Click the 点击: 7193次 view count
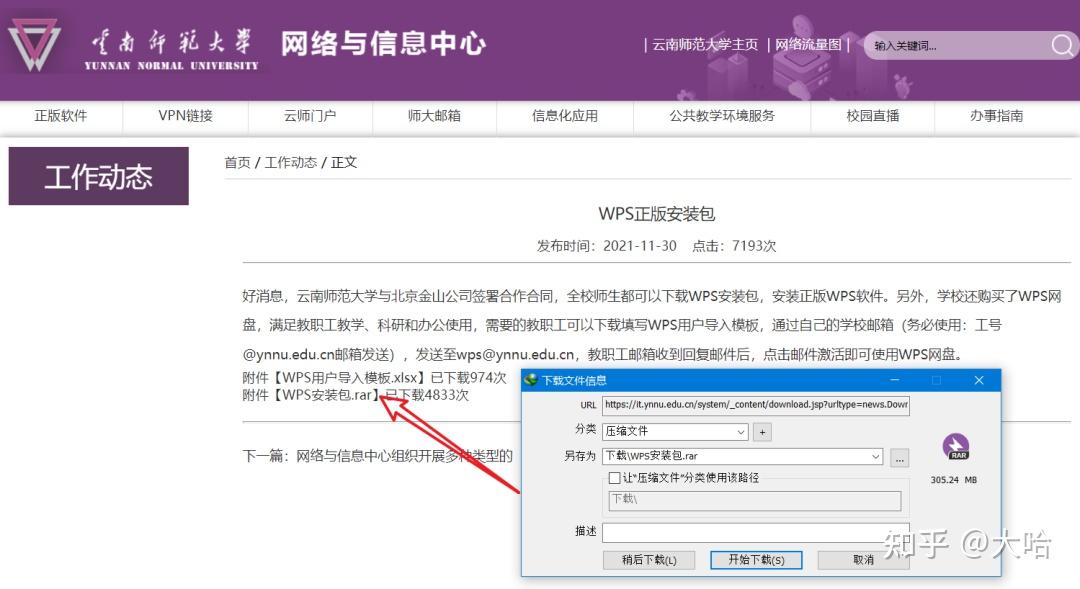Viewport: 1080px width, 589px height. pyautogui.click(x=734, y=246)
